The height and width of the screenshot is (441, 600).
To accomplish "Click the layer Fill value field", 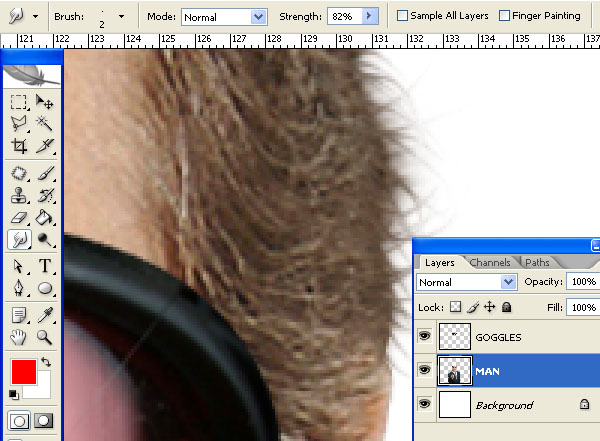I will point(583,307).
